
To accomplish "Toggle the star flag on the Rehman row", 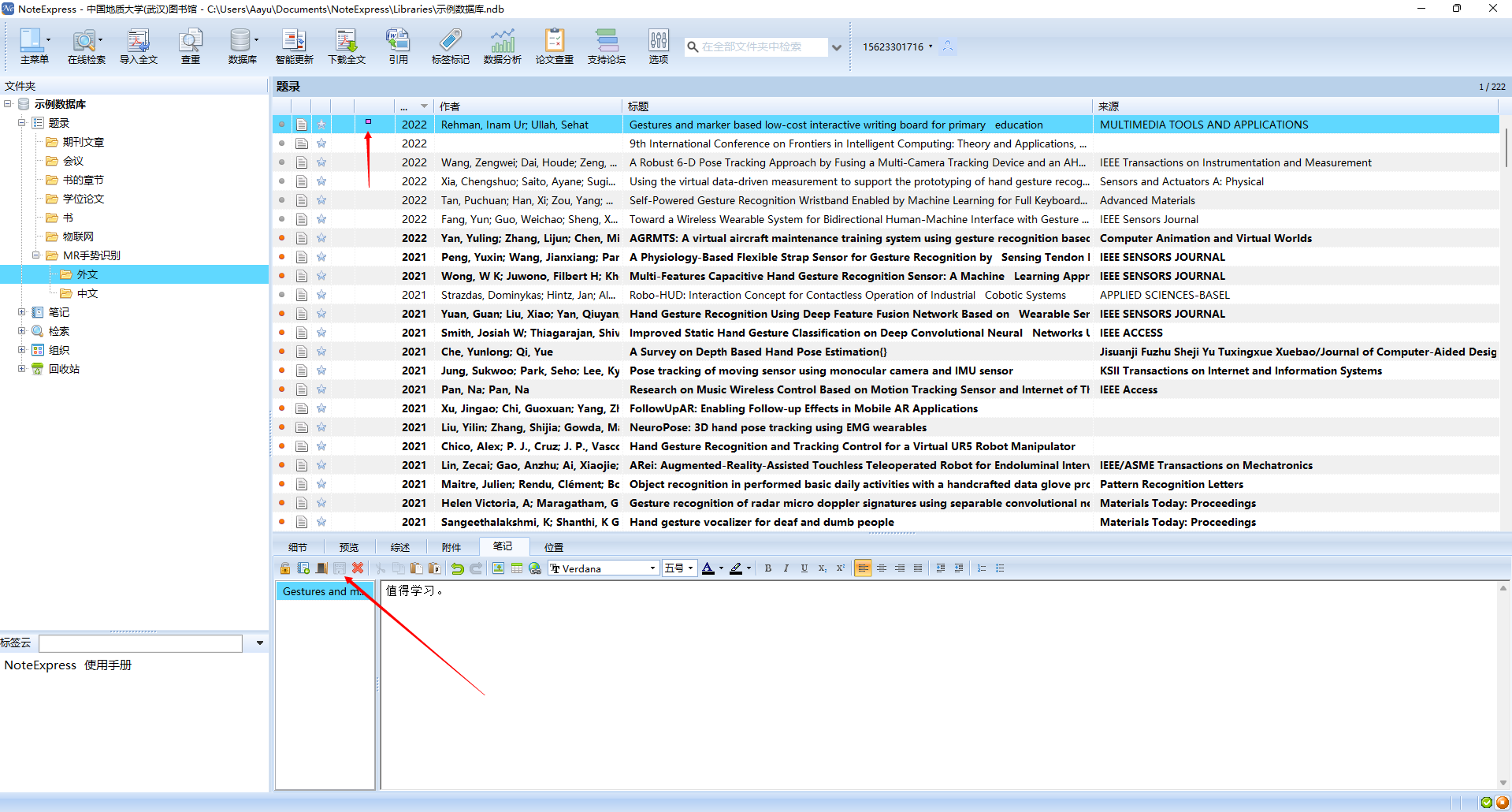I will 321,125.
